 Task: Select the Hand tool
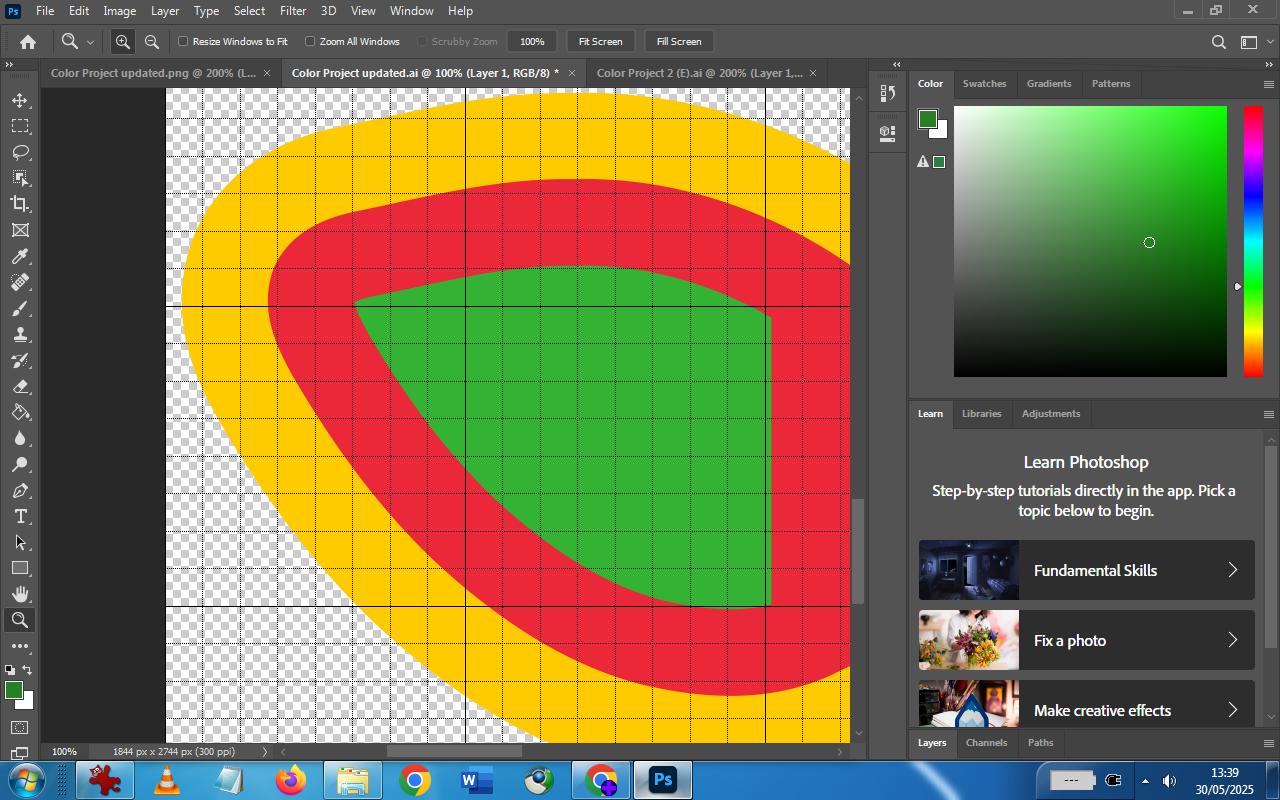(x=20, y=594)
